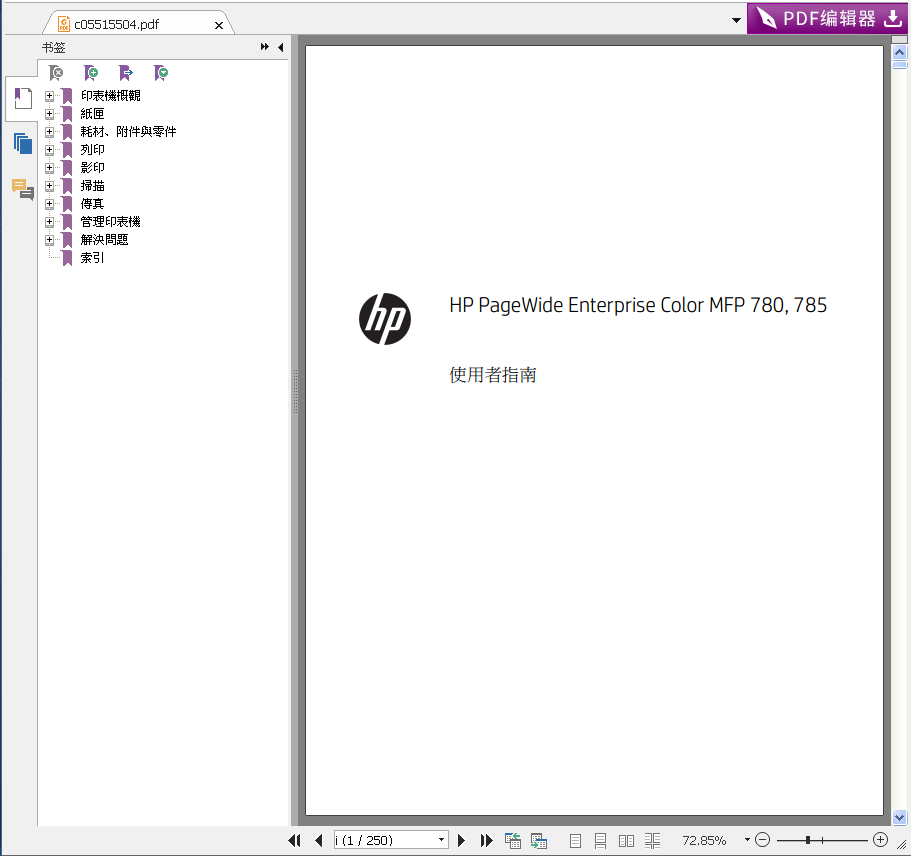This screenshot has width=911, height=856.
Task: Open the page thumbnails side panel icon
Action: click(x=23, y=144)
